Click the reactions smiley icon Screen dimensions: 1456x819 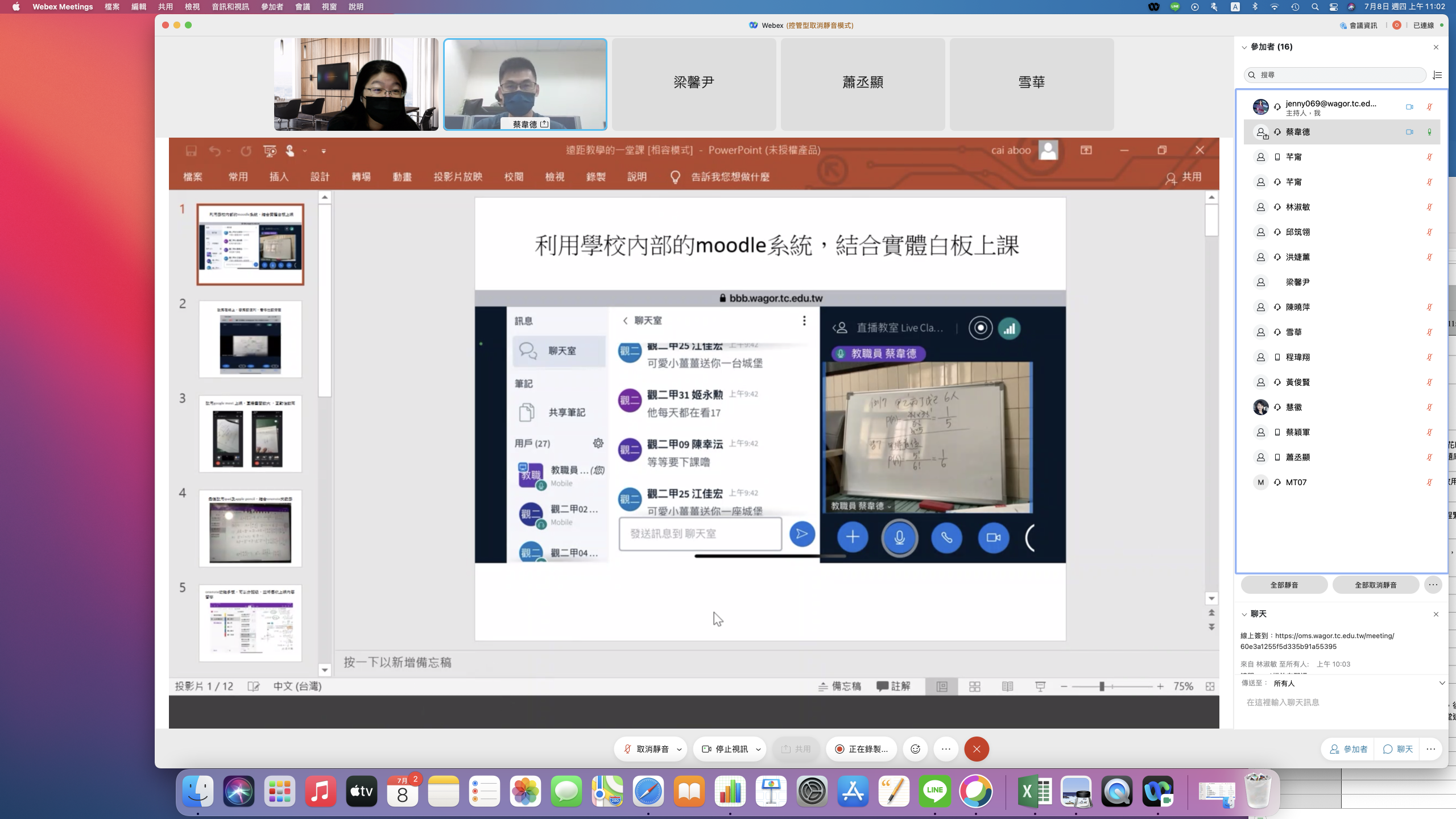[x=915, y=749]
